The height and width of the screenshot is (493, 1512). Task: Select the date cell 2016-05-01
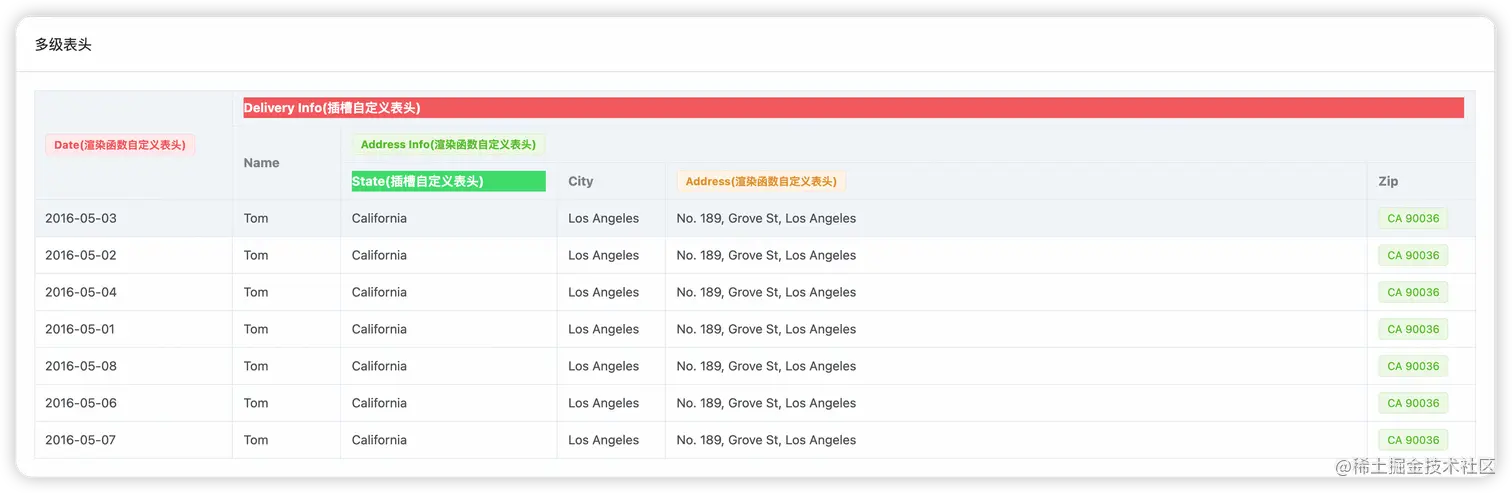81,329
